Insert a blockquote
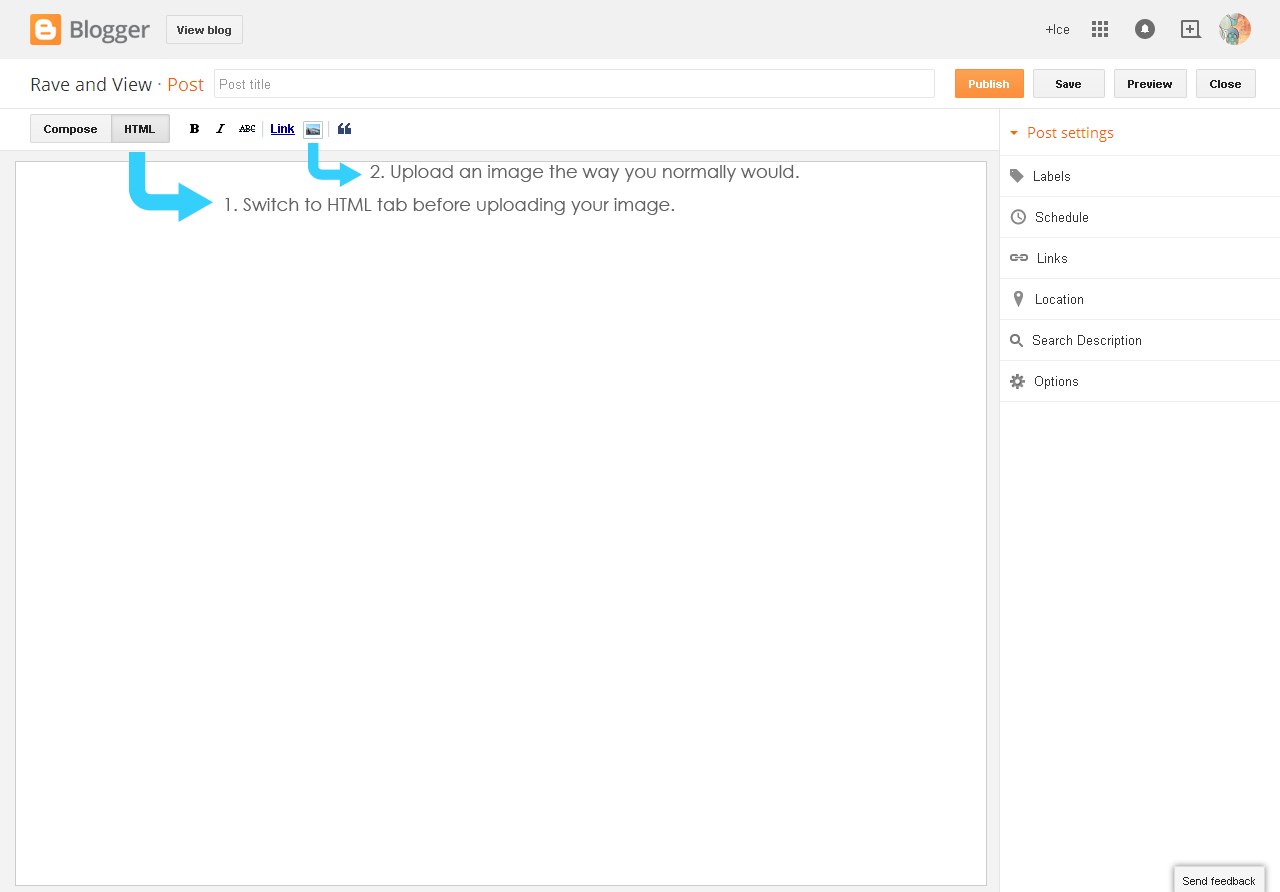 tap(344, 128)
